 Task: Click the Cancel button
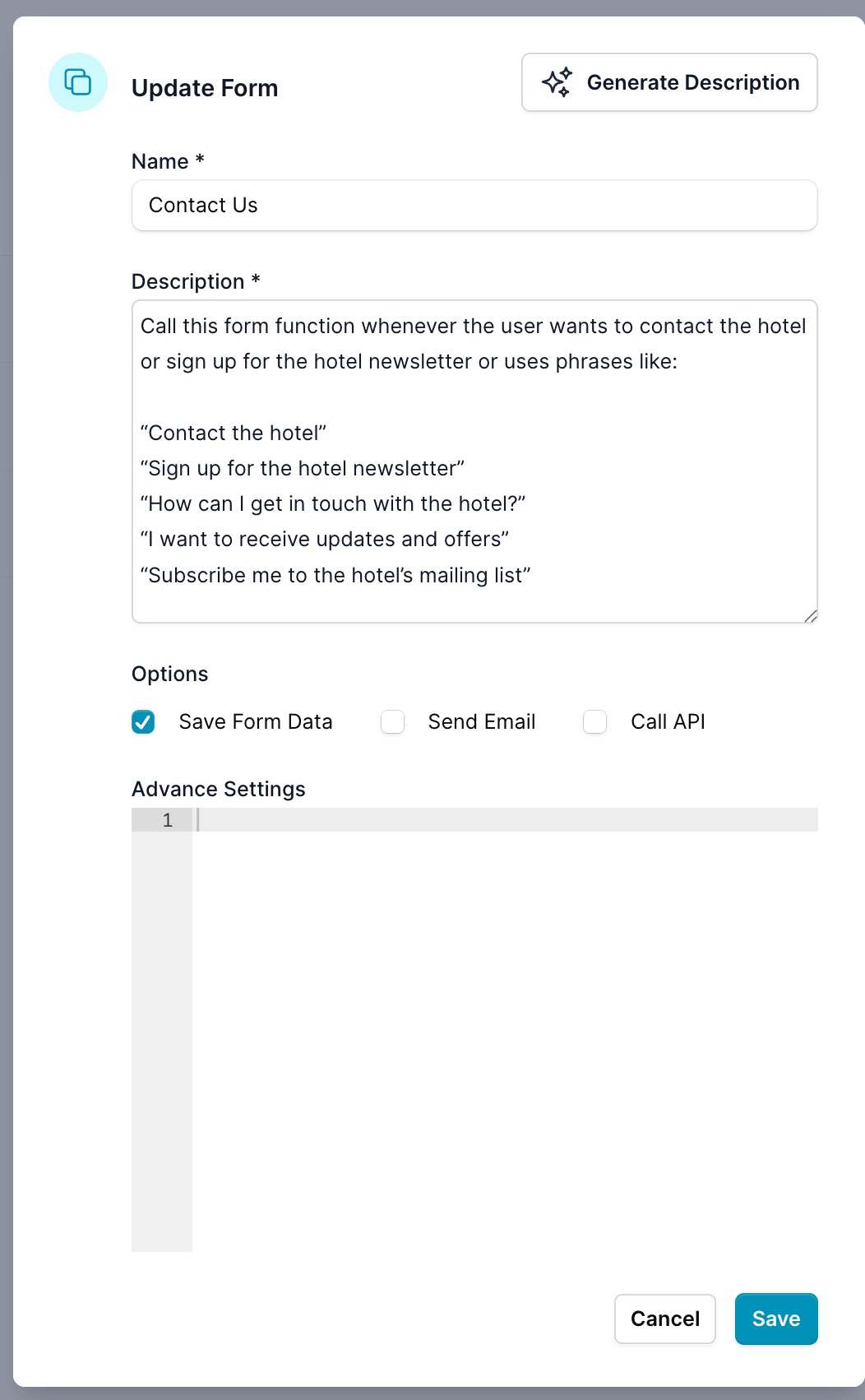(664, 1319)
